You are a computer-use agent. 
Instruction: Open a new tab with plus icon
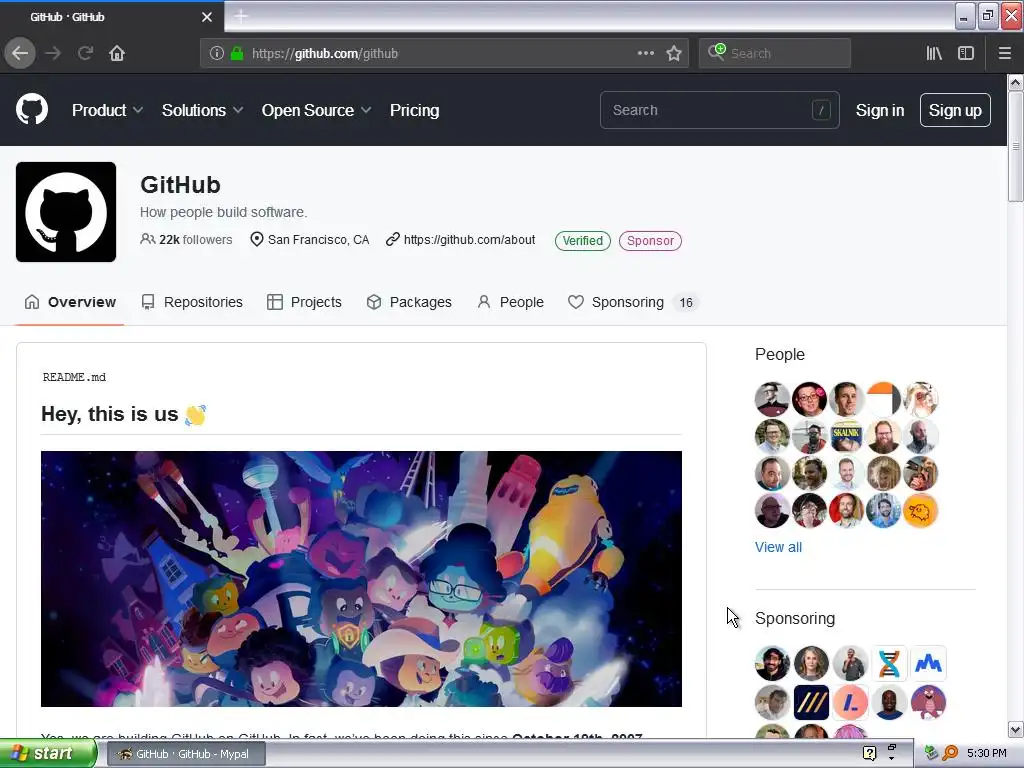pyautogui.click(x=241, y=16)
